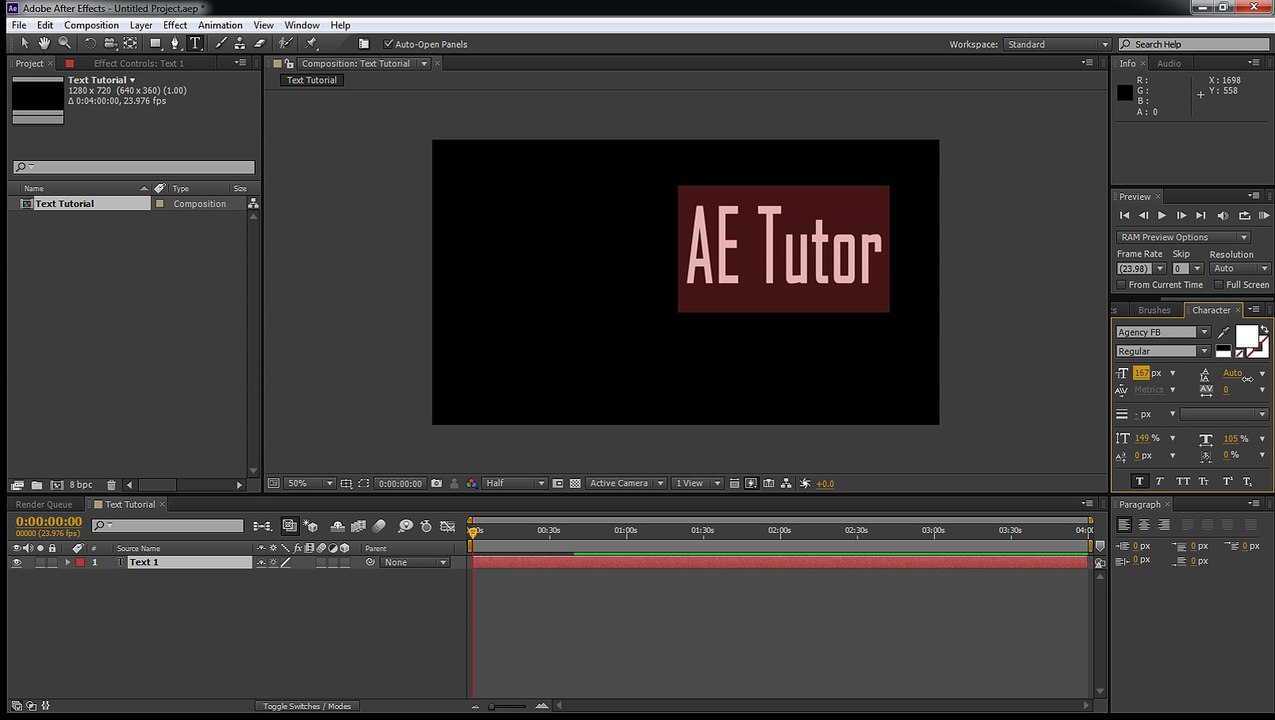Select the Rotation tool

point(90,43)
